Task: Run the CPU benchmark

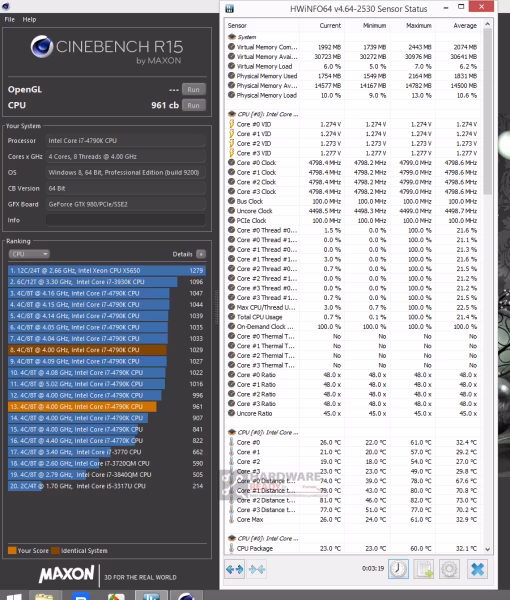Action: pos(194,105)
